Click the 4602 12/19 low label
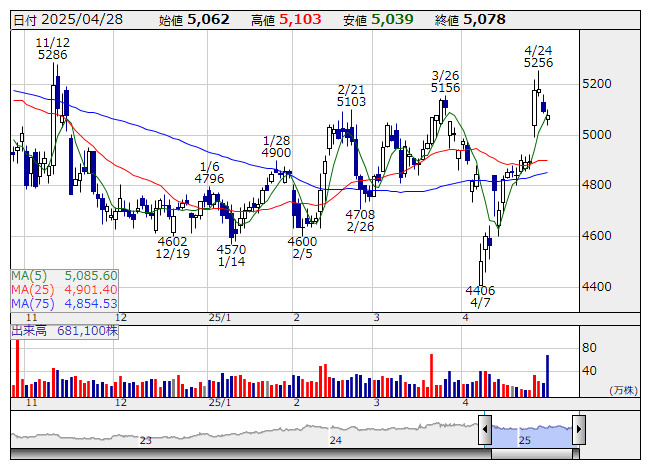653x470 pixels. pyautogui.click(x=172, y=247)
